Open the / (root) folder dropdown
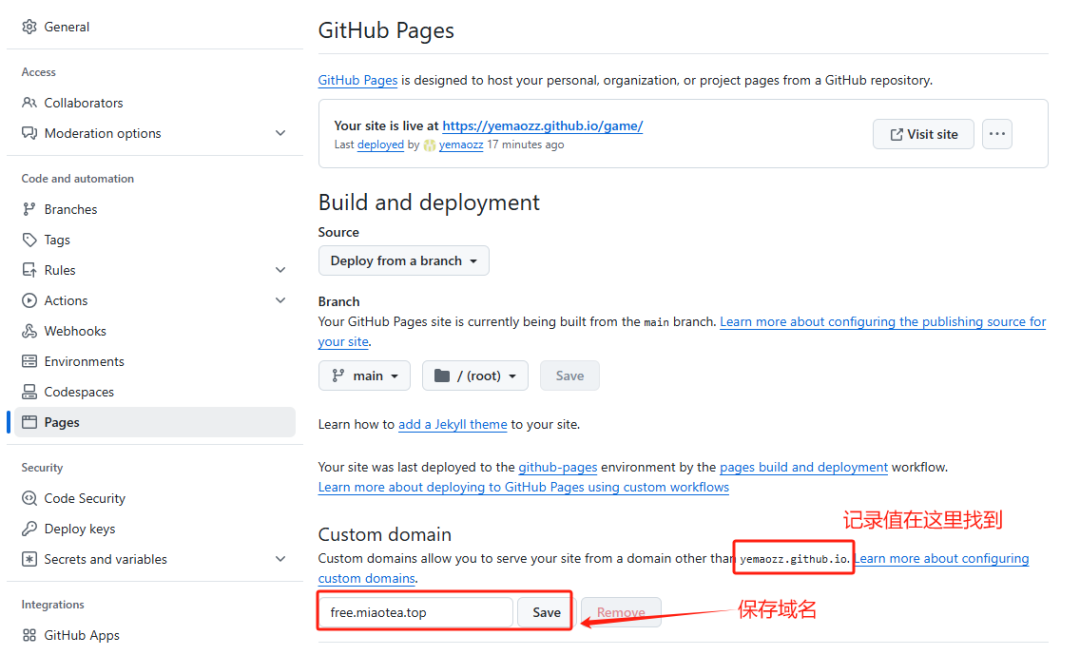 pos(475,375)
